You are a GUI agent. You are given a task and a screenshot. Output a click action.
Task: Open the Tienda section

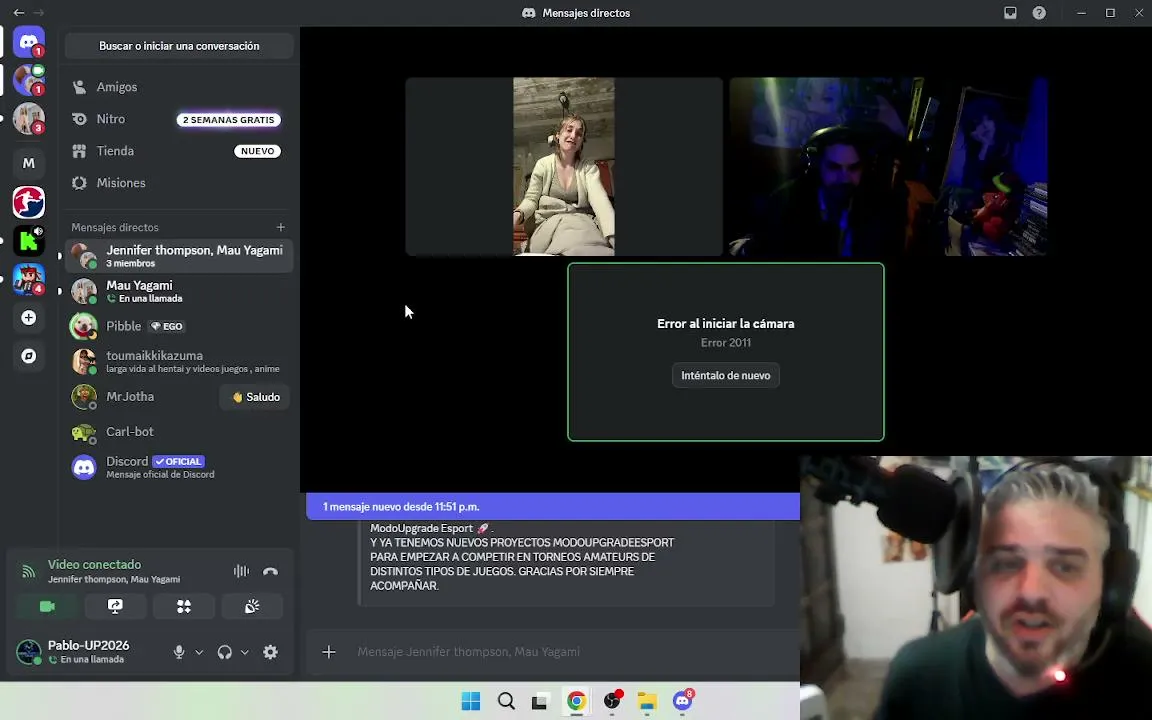(x=179, y=151)
